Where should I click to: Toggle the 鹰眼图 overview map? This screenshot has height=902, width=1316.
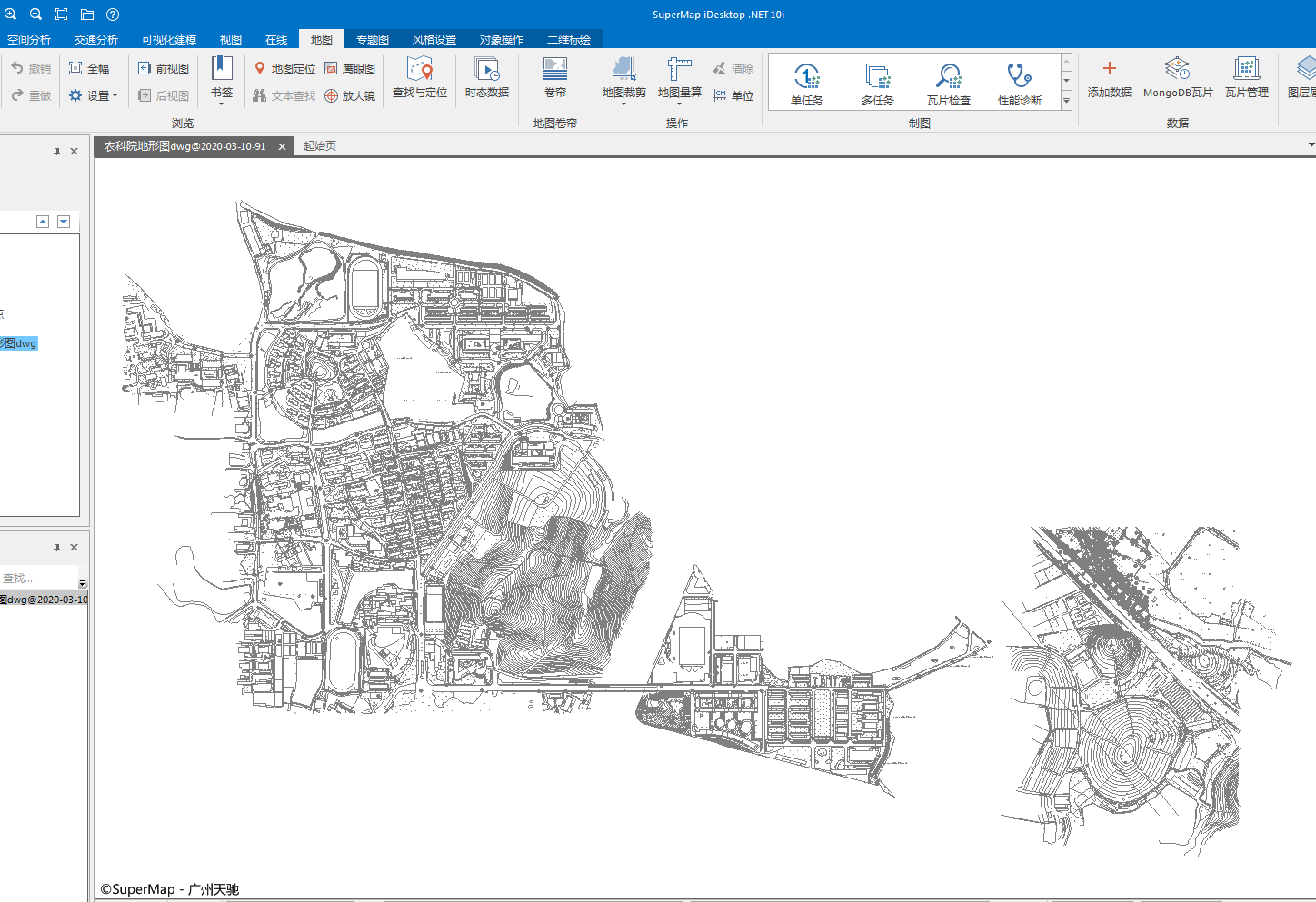pyautogui.click(x=350, y=69)
